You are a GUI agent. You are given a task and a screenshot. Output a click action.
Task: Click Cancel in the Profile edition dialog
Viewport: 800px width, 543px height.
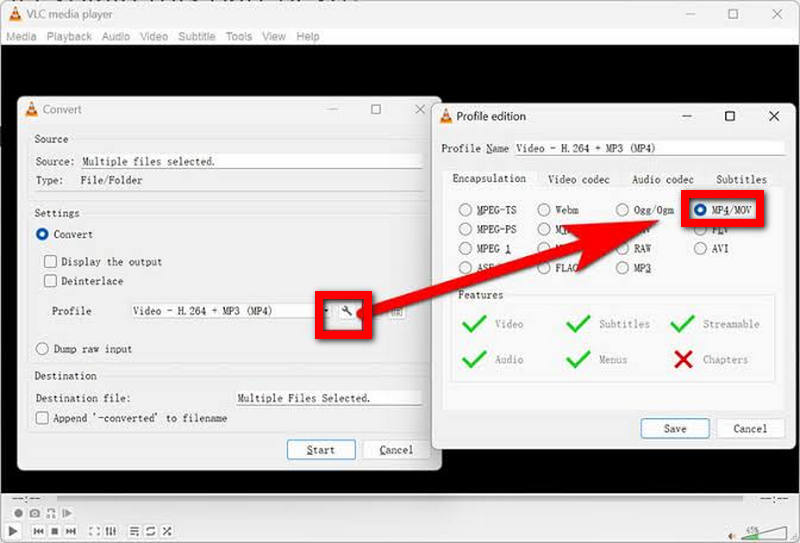coord(750,429)
